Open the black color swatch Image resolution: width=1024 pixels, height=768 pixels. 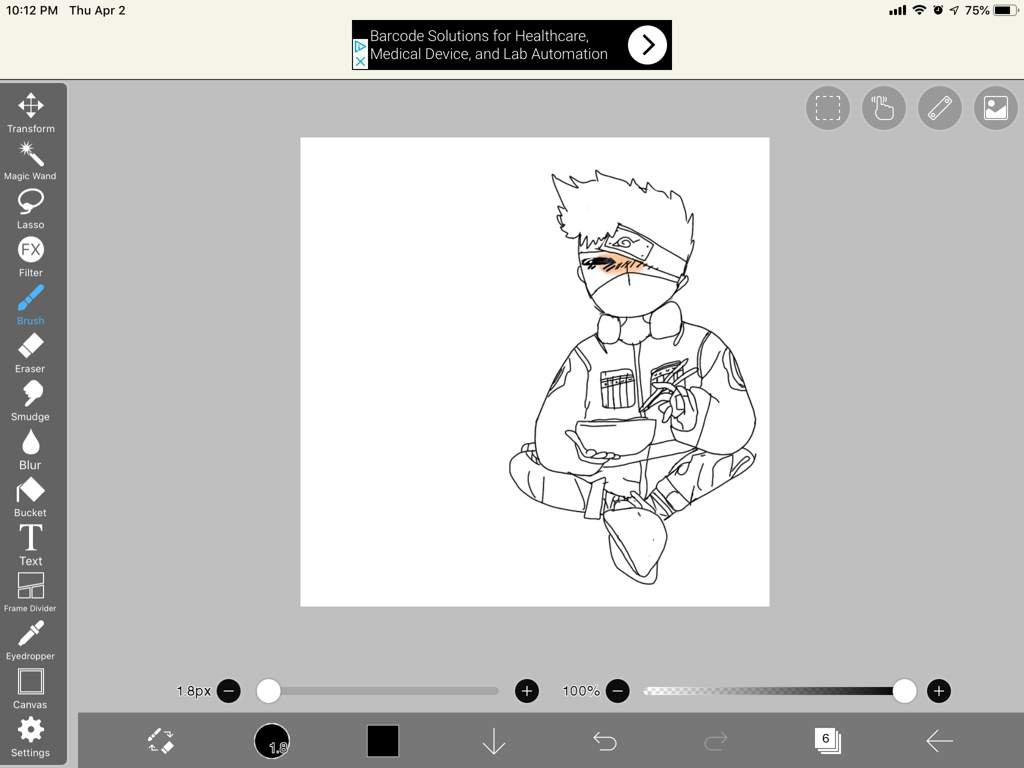pos(383,741)
